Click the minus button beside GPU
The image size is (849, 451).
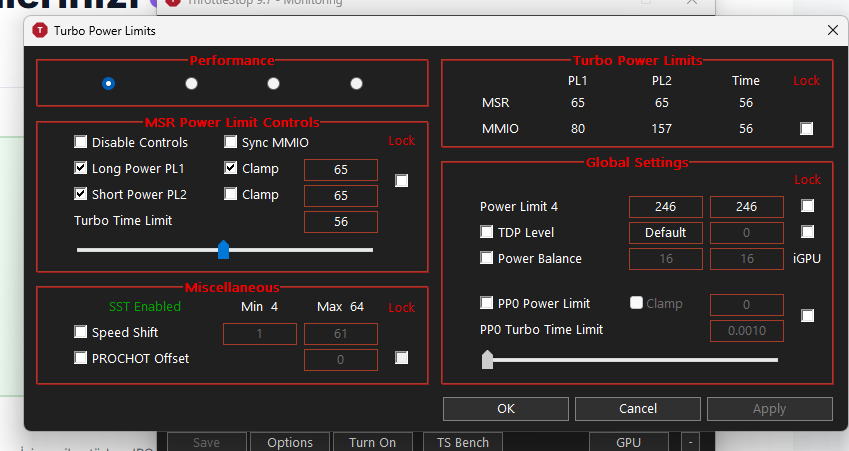(x=690, y=442)
